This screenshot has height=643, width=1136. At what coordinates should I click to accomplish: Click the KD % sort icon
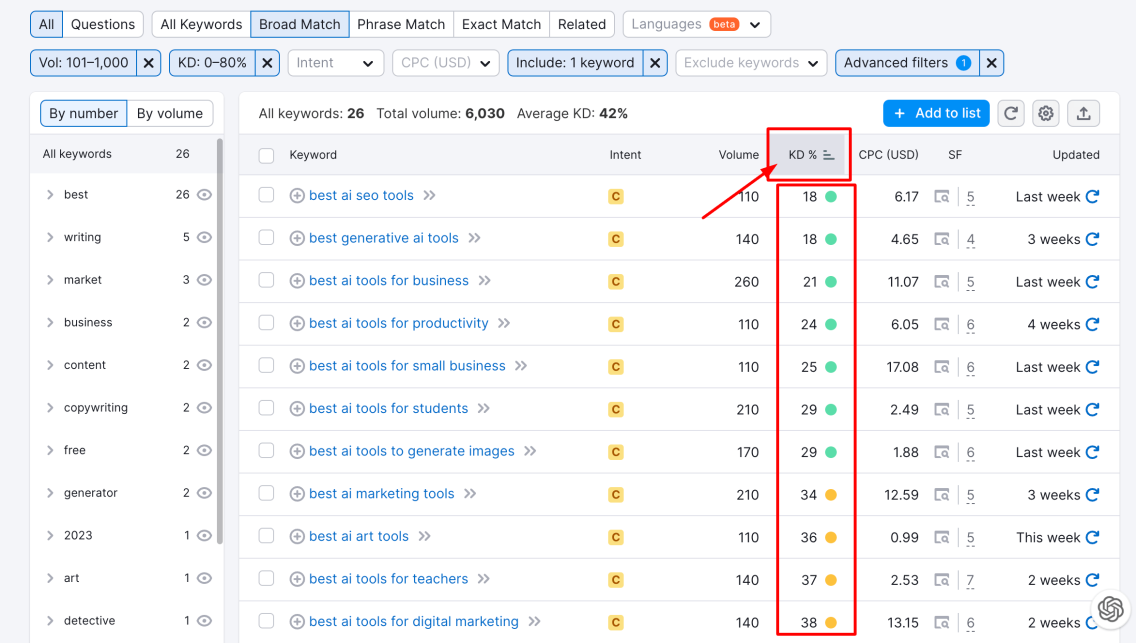coord(829,155)
